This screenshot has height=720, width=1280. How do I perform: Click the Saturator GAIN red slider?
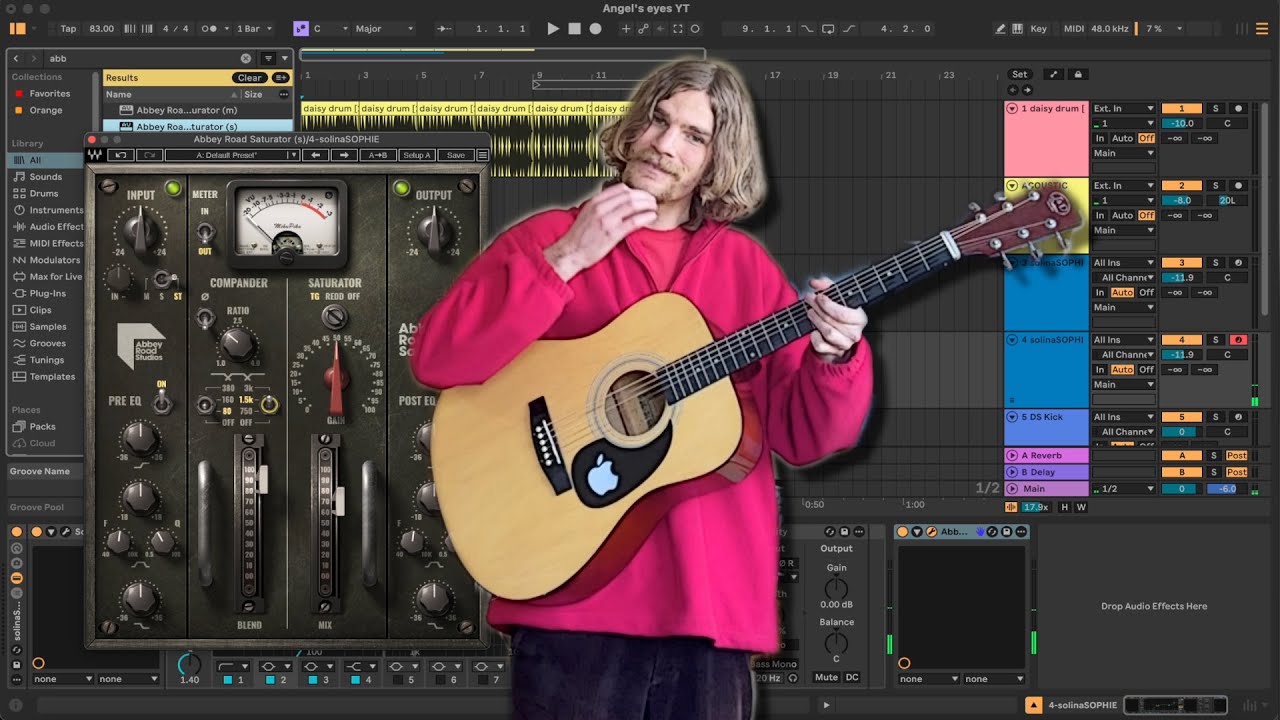click(336, 380)
